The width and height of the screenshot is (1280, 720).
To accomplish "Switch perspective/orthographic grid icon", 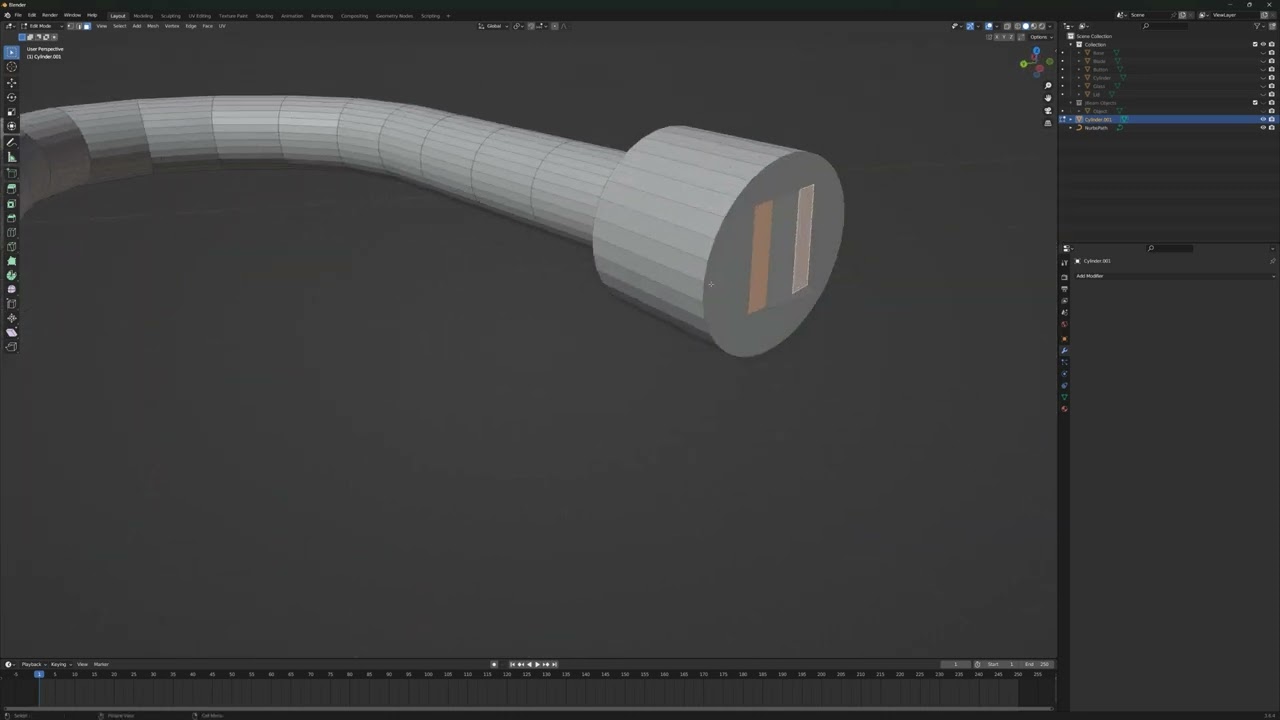I will [x=1048, y=123].
